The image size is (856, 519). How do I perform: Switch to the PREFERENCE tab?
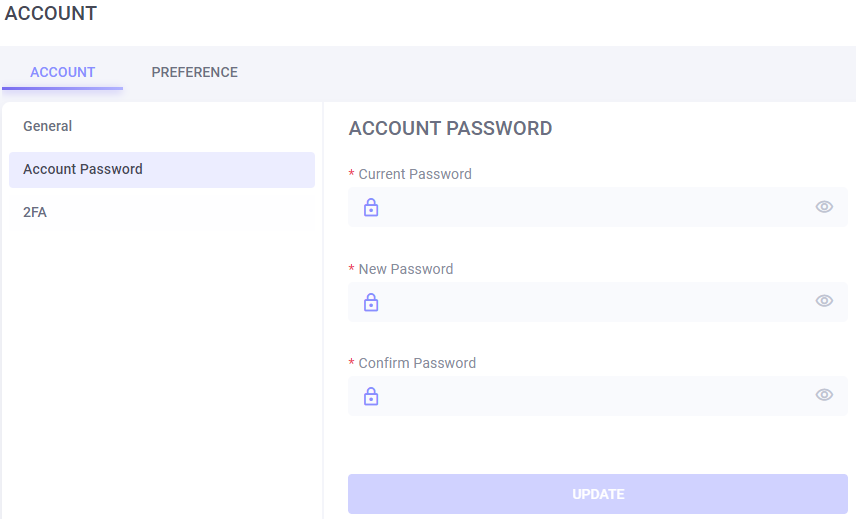pos(194,72)
